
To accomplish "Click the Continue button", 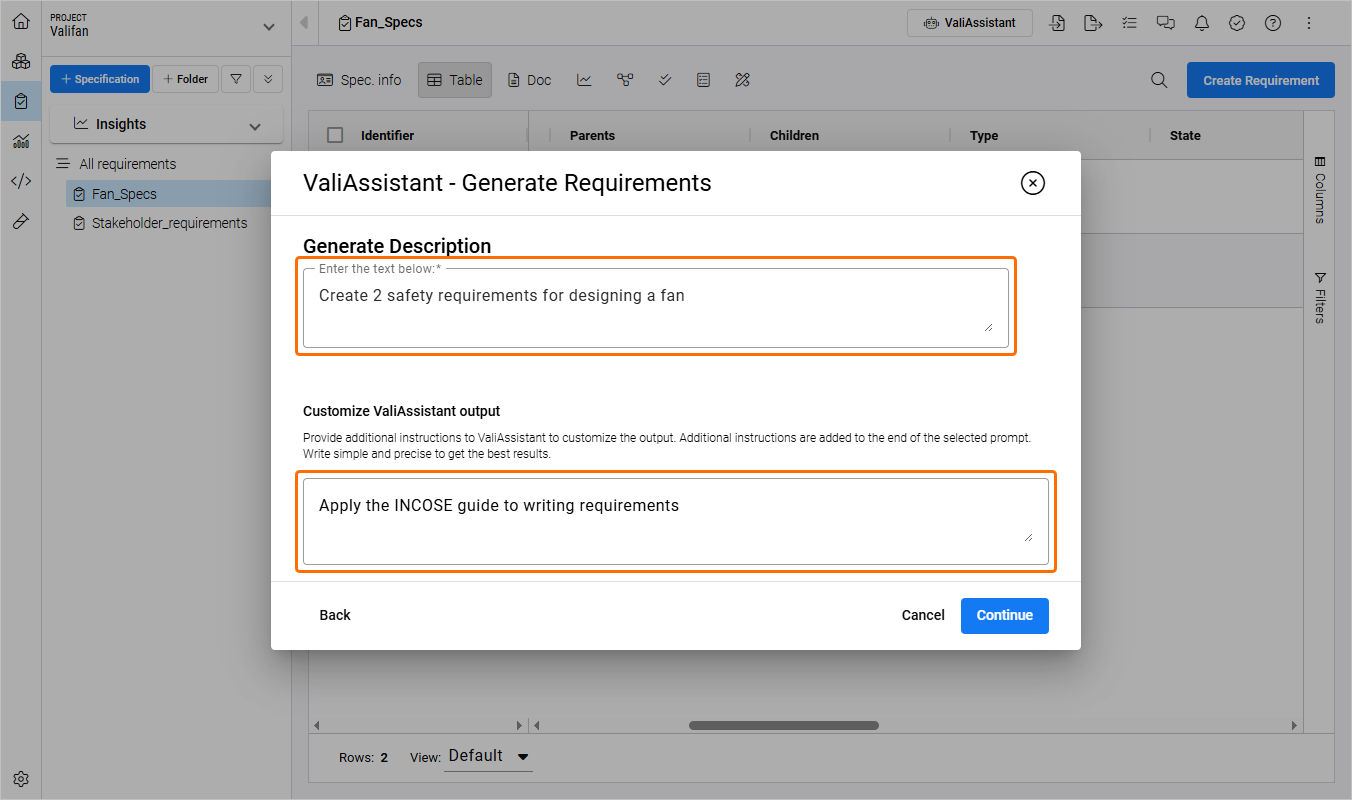I will (1004, 615).
